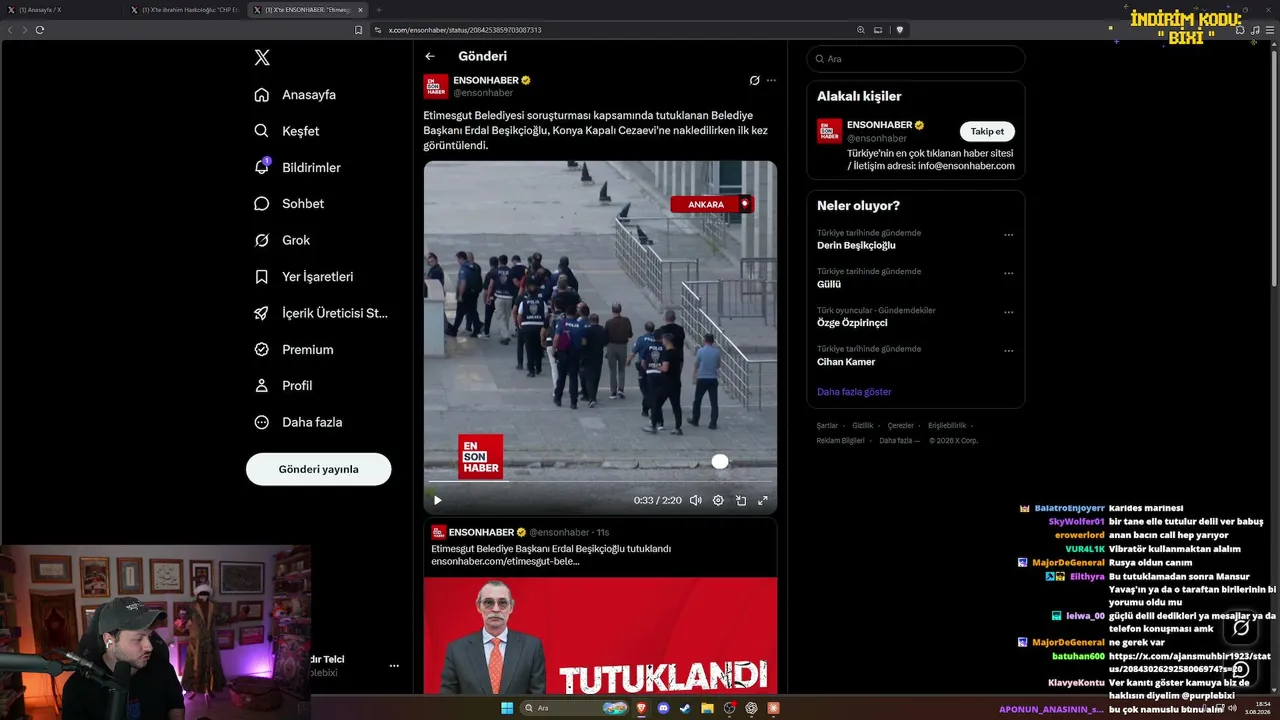1280x720 pixels.
Task: Open account menu dots beside Telci
Action: (394, 666)
